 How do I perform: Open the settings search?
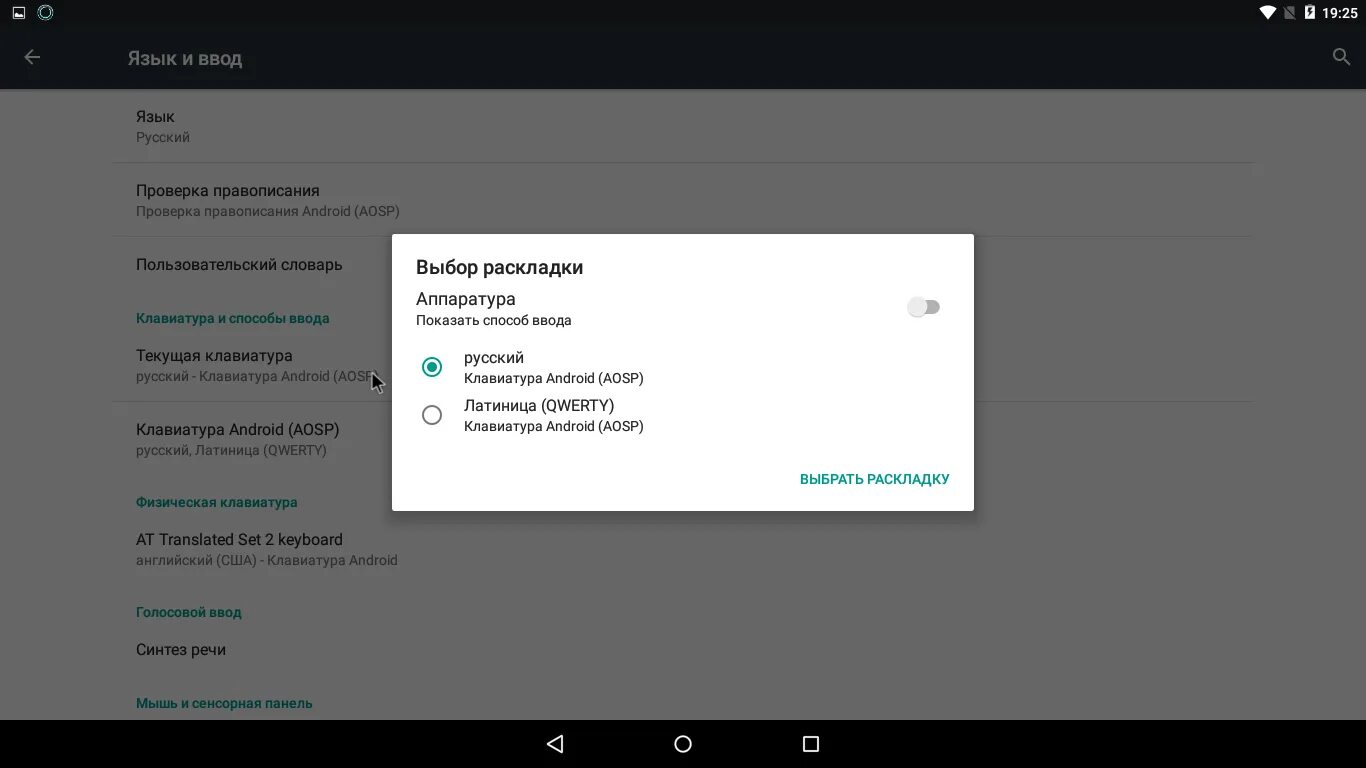[x=1340, y=57]
